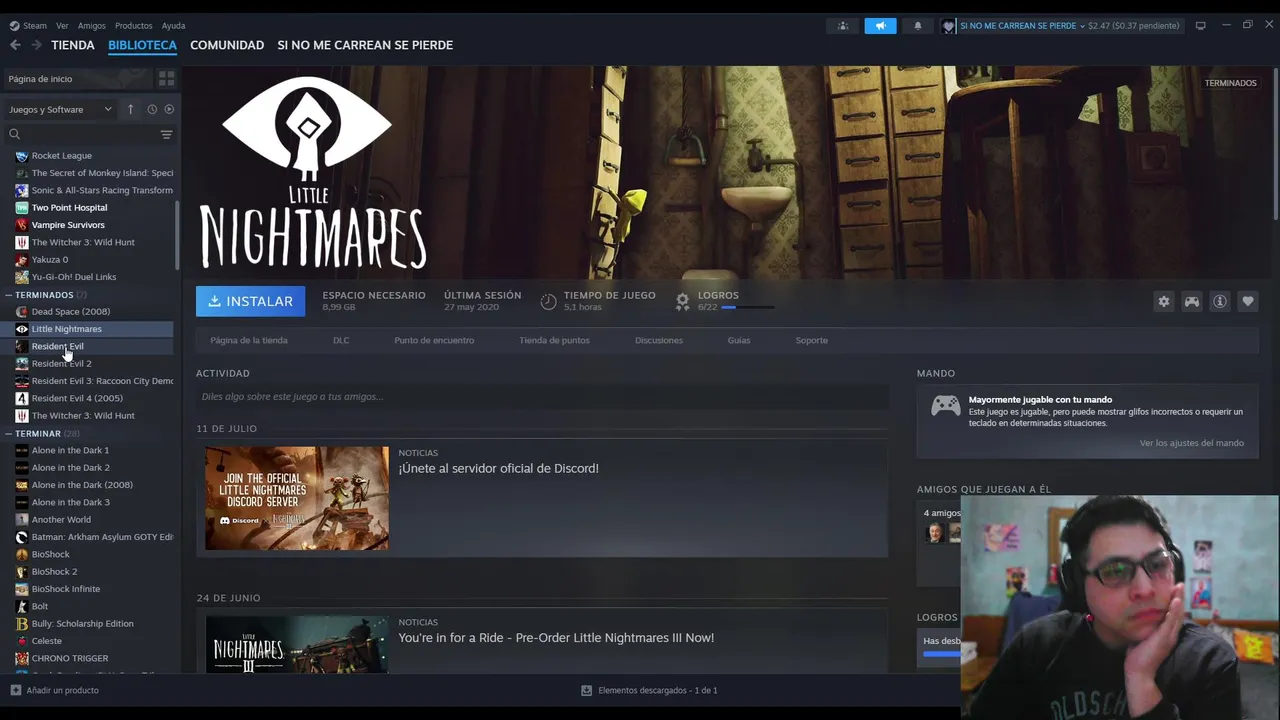Click the INSTALAR button

tap(250, 301)
